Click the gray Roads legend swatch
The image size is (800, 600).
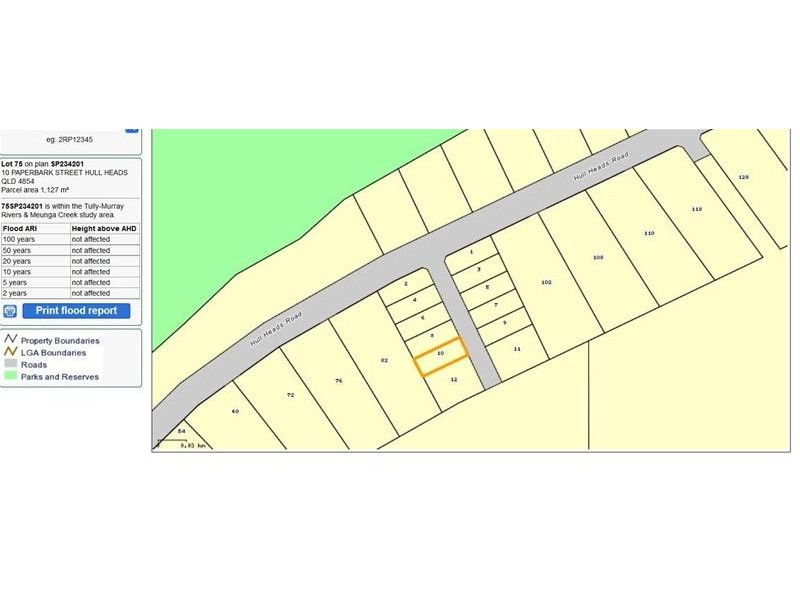(11, 365)
